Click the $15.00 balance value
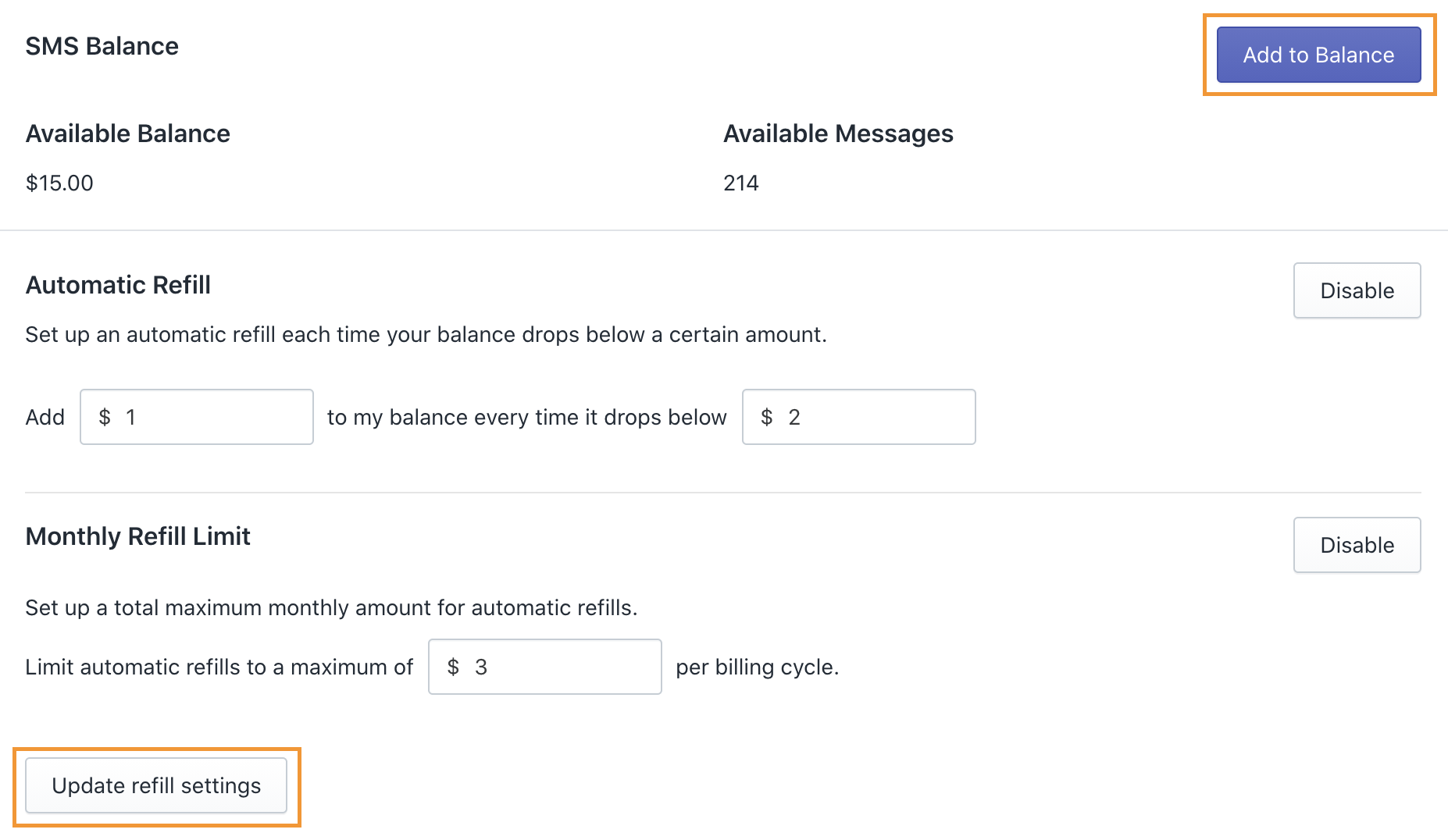The width and height of the screenshot is (1448, 840). click(59, 183)
